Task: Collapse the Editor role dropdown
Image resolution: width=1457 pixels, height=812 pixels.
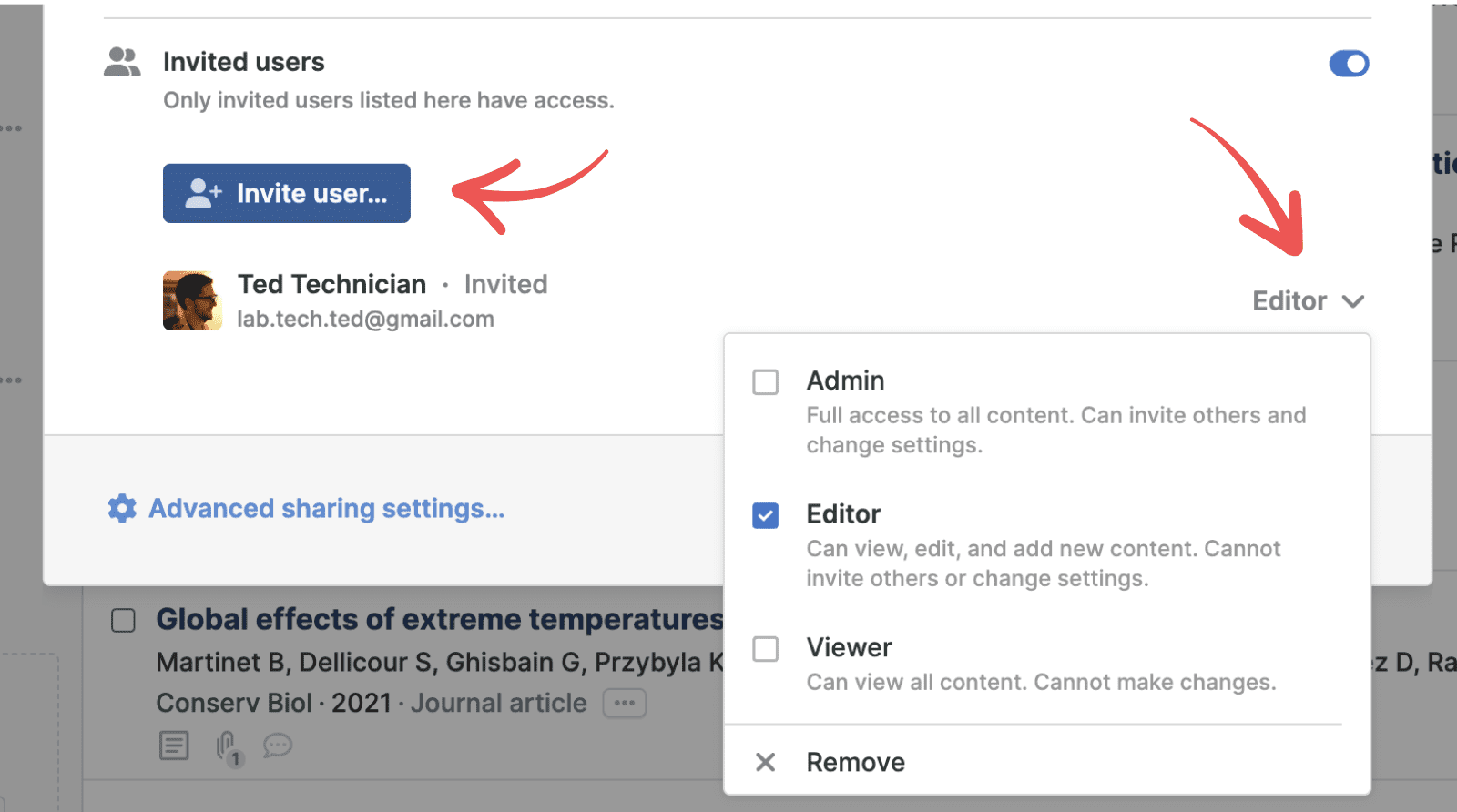Action: pos(1308,301)
